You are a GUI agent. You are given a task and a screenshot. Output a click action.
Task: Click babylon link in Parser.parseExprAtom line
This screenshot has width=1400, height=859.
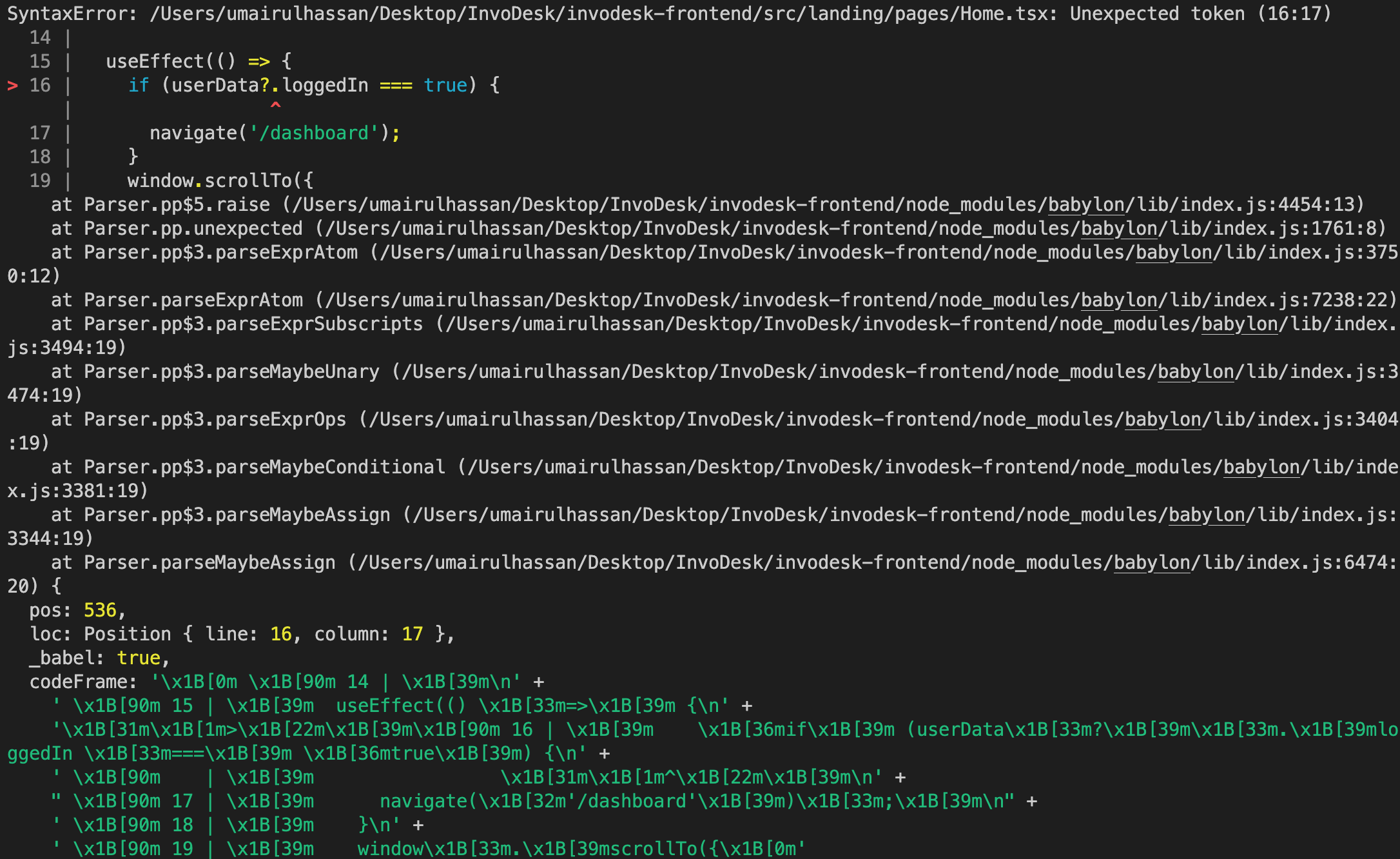pos(1119,301)
